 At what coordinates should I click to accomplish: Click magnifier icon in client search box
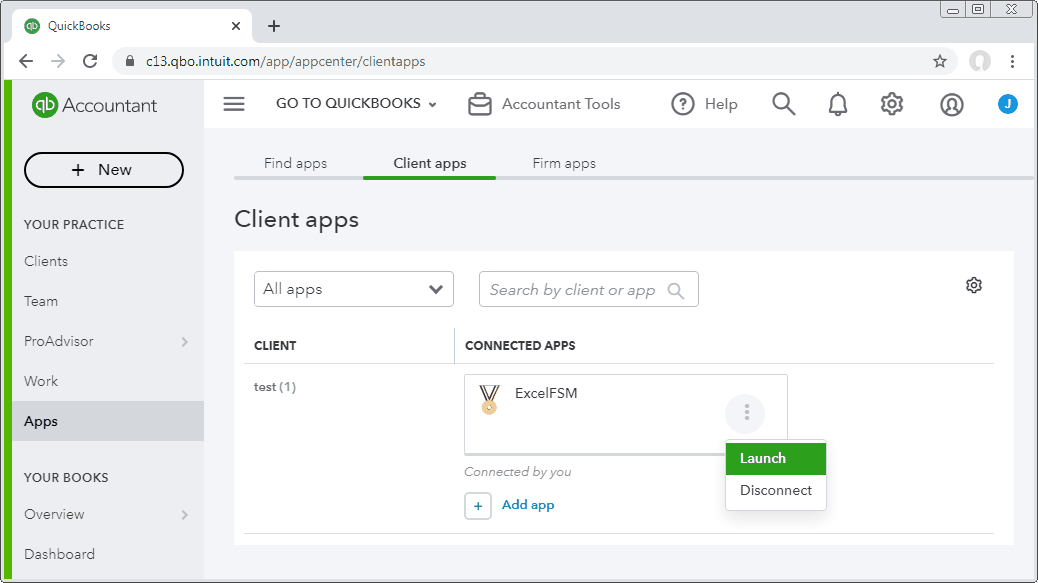coord(676,291)
